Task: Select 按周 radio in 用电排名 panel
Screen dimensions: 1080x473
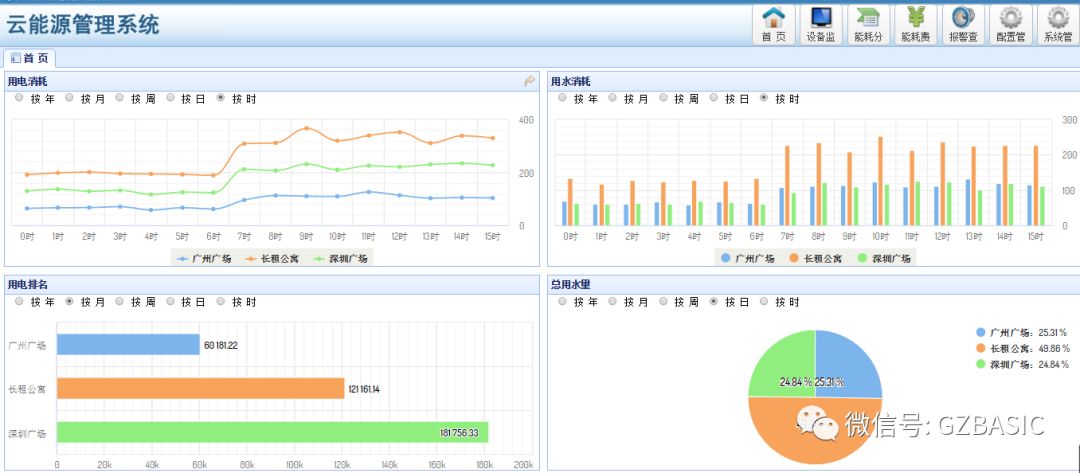Action: [120, 300]
